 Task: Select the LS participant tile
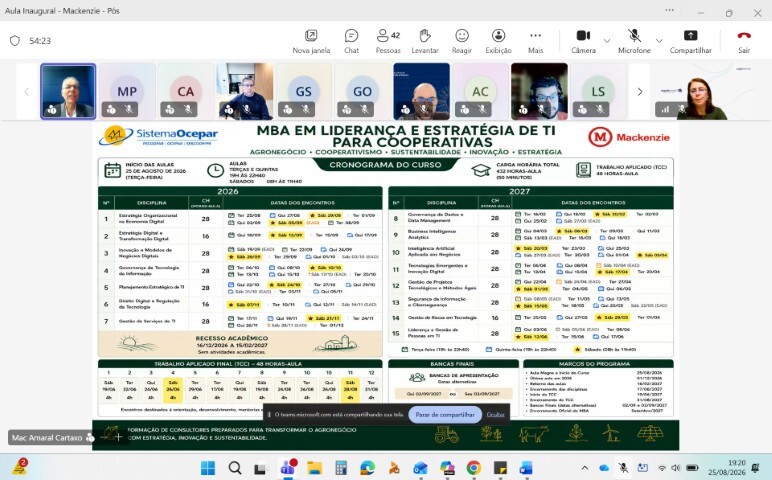(x=598, y=91)
